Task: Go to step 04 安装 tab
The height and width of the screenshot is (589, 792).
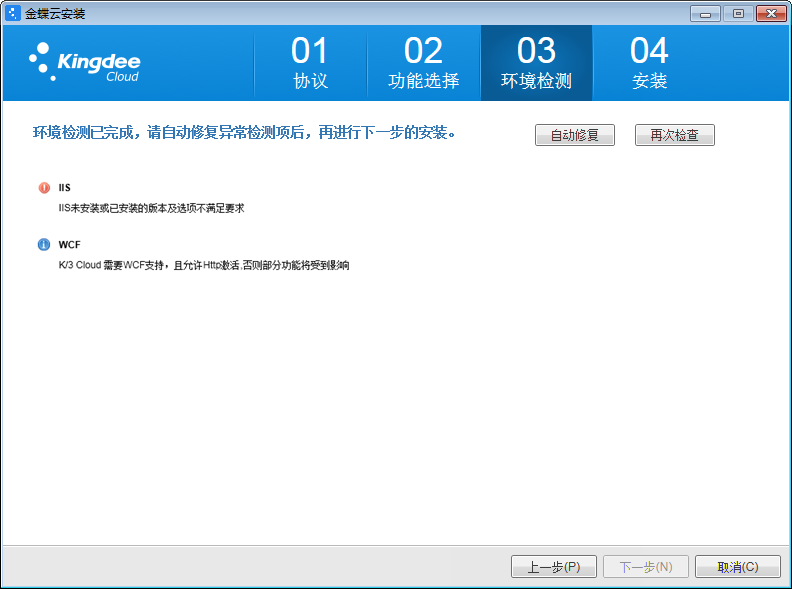Action: (x=650, y=63)
